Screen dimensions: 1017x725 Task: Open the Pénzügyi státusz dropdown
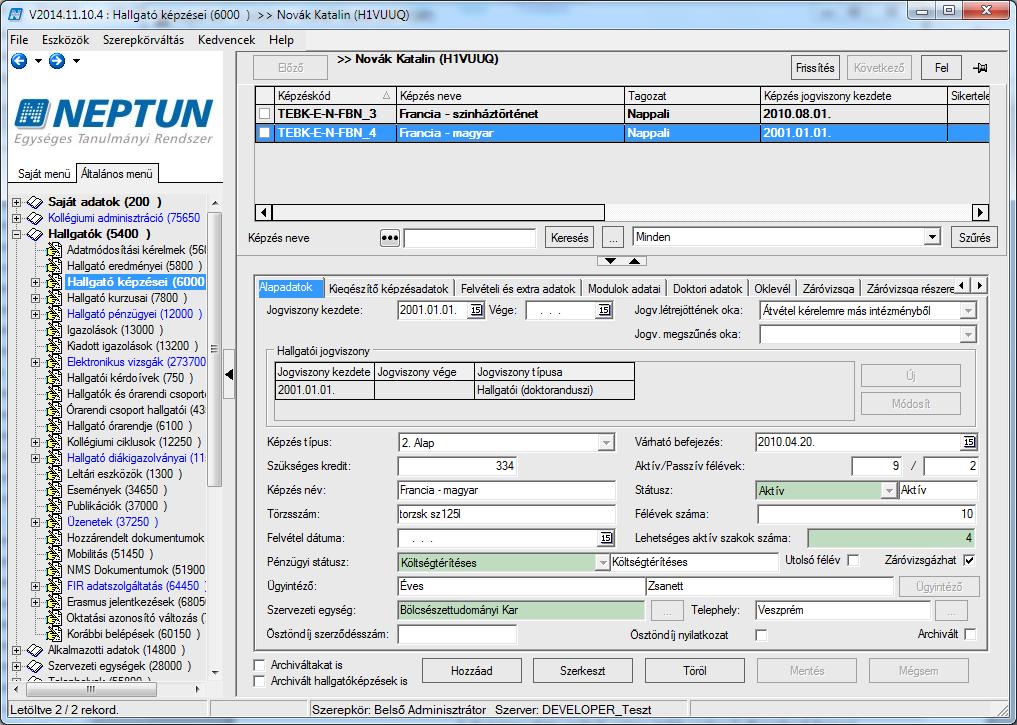602,562
